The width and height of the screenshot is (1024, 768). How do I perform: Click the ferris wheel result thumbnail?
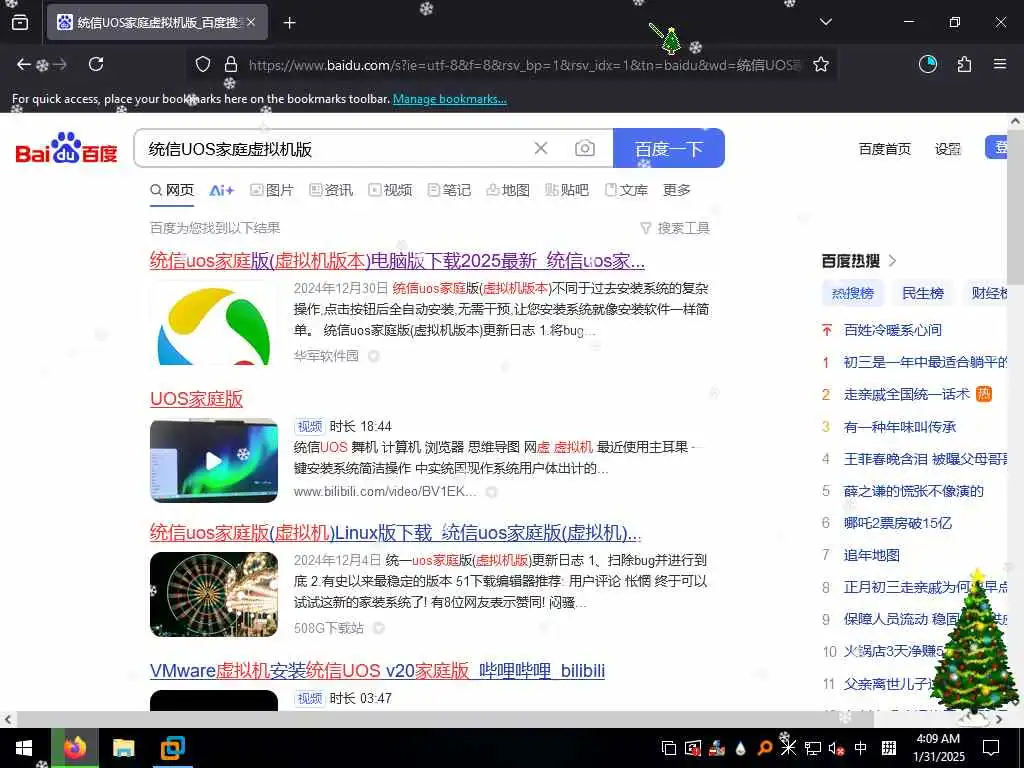pos(214,594)
